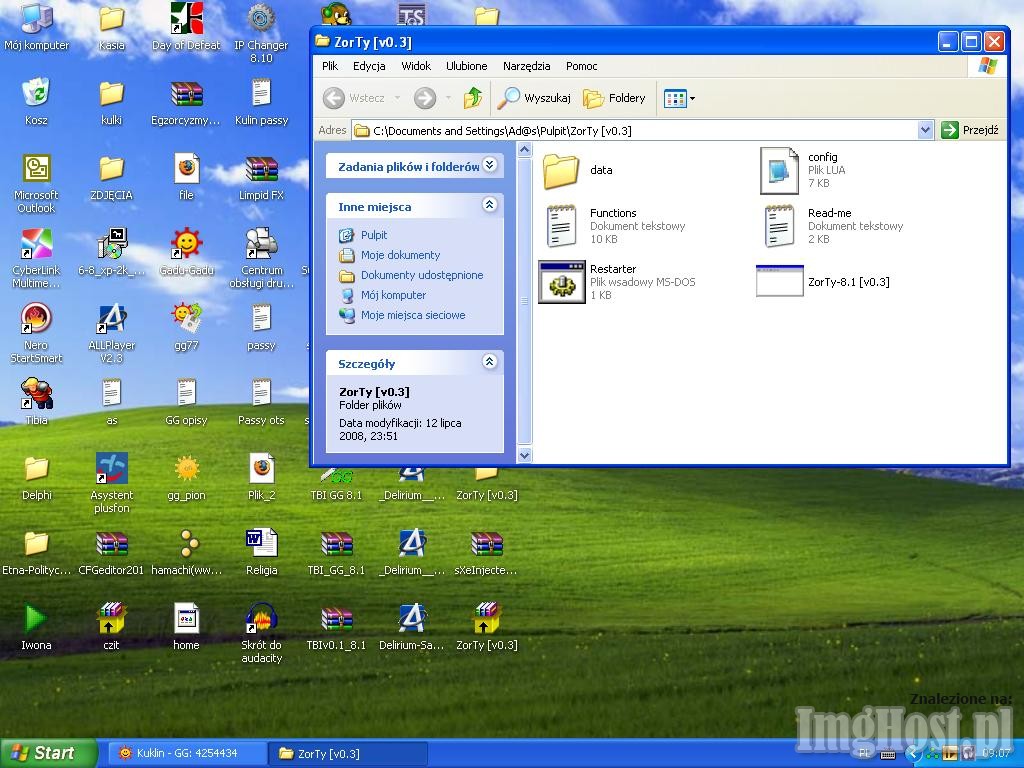Click the sidebar scrollbar up arrow
This screenshot has height=768, width=1024.
point(524,150)
